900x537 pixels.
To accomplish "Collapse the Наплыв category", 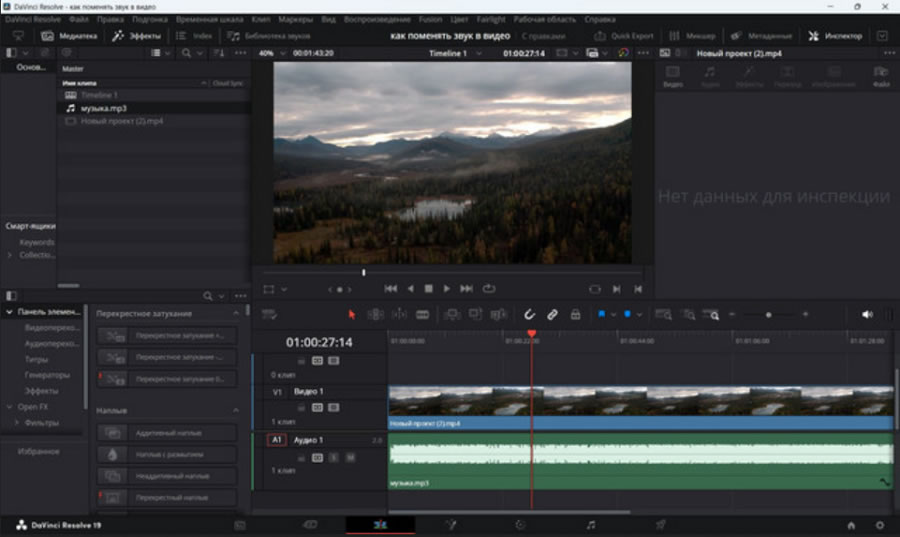I will [x=236, y=410].
